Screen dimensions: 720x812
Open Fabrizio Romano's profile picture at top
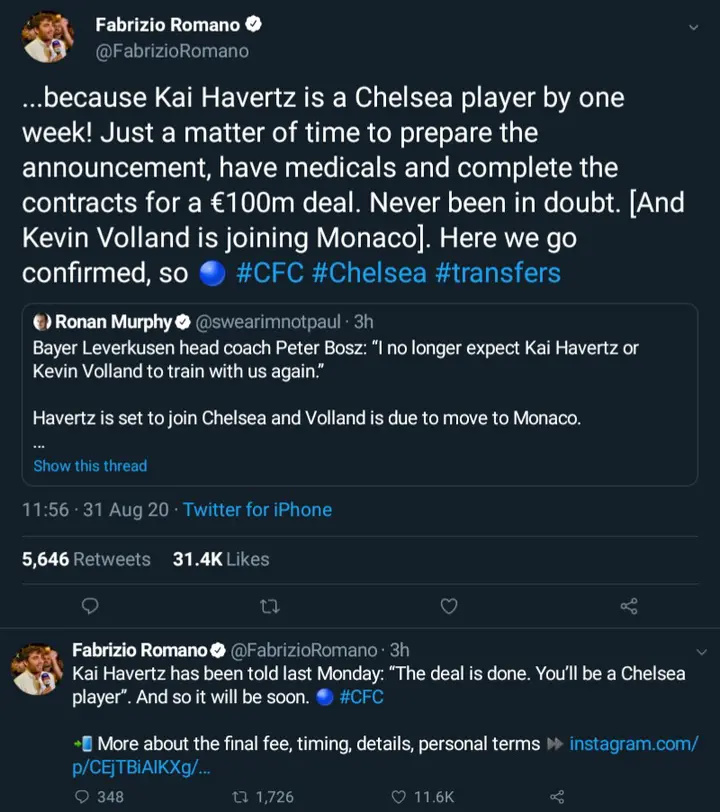coord(48,38)
